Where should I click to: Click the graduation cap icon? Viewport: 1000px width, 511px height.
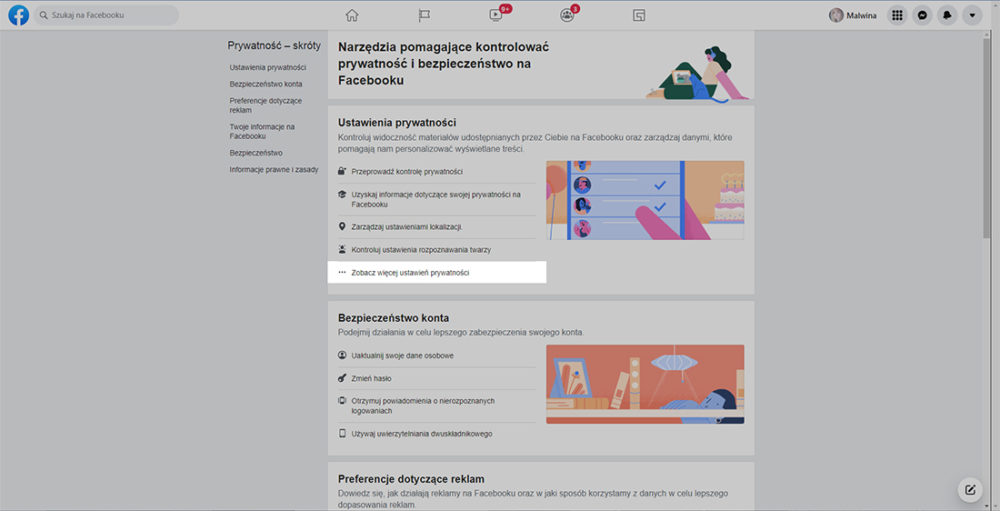coord(342,195)
